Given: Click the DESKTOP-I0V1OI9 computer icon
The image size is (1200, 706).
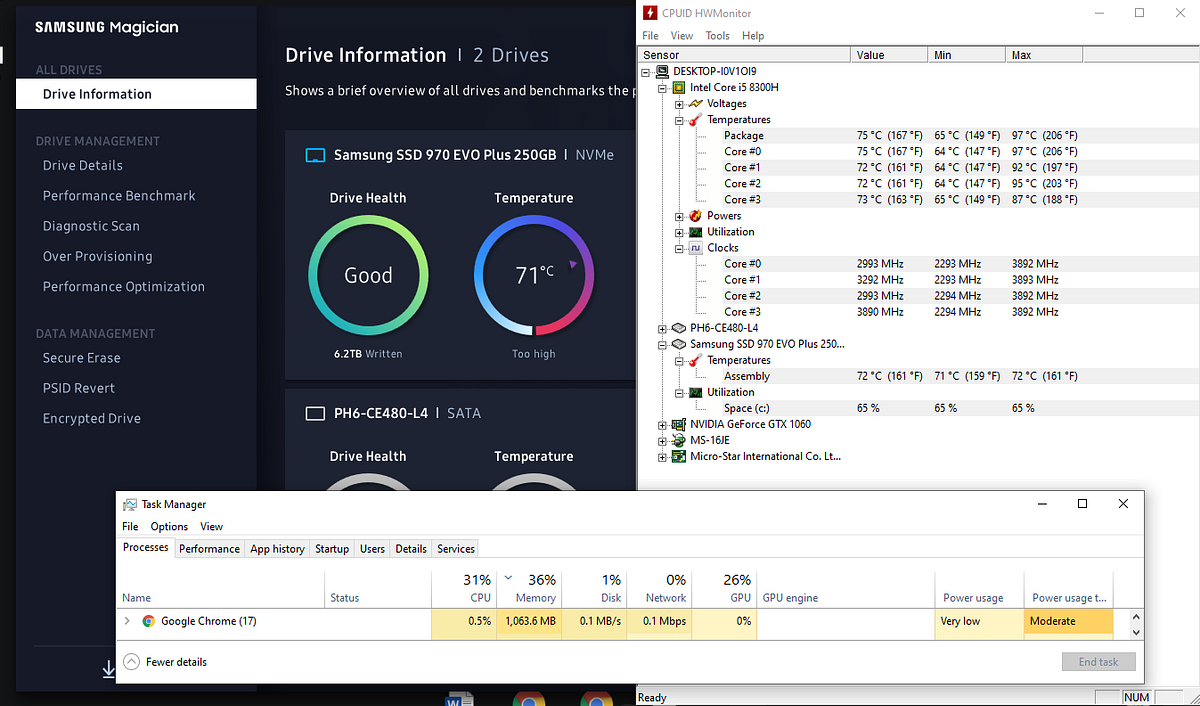Looking at the screenshot, I should 662,72.
